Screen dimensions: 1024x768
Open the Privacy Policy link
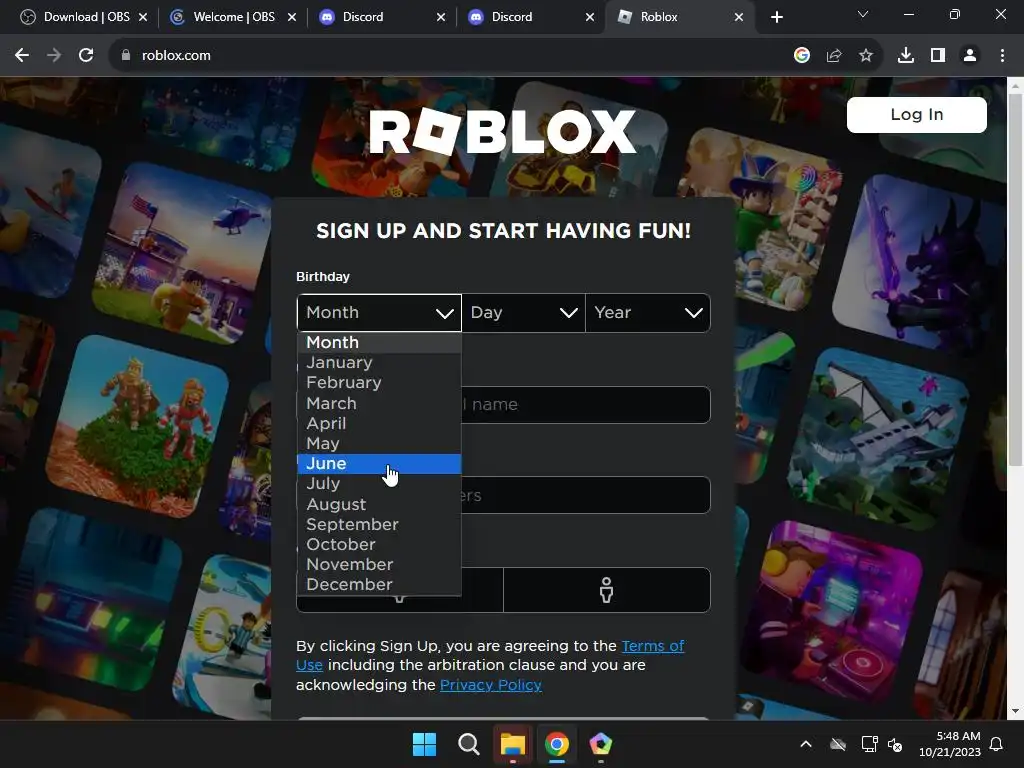[x=490, y=685]
